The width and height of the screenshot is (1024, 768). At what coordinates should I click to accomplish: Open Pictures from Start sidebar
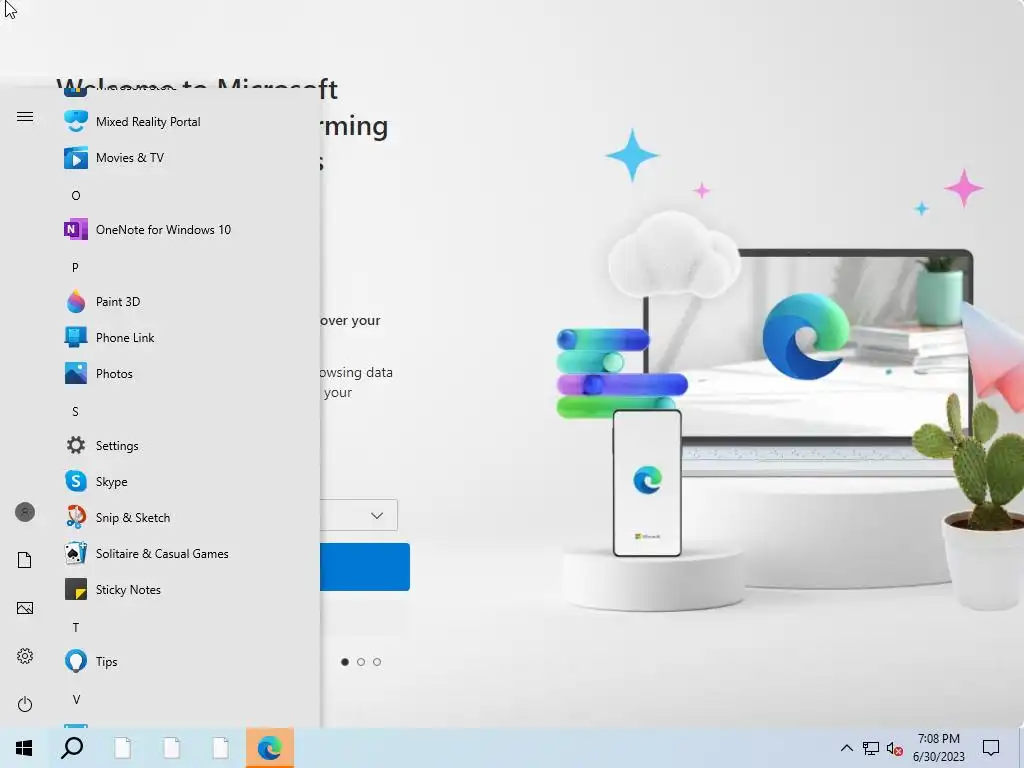[x=25, y=608]
